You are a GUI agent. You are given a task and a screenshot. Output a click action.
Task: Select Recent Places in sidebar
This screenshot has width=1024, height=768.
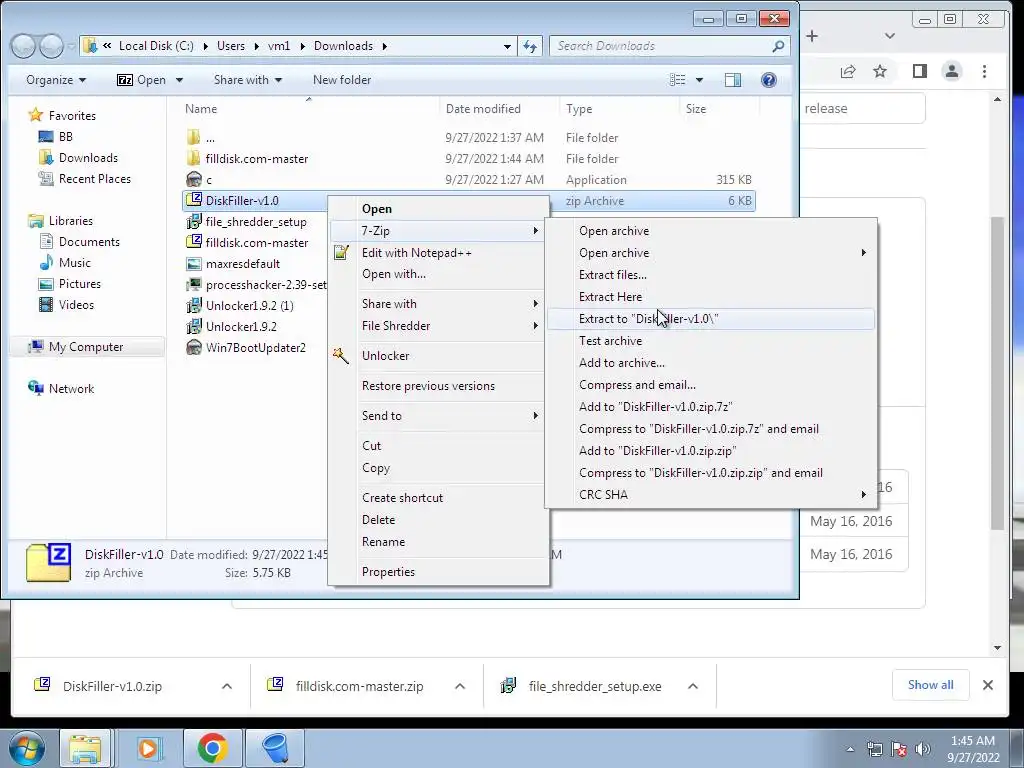pyautogui.click(x=85, y=179)
